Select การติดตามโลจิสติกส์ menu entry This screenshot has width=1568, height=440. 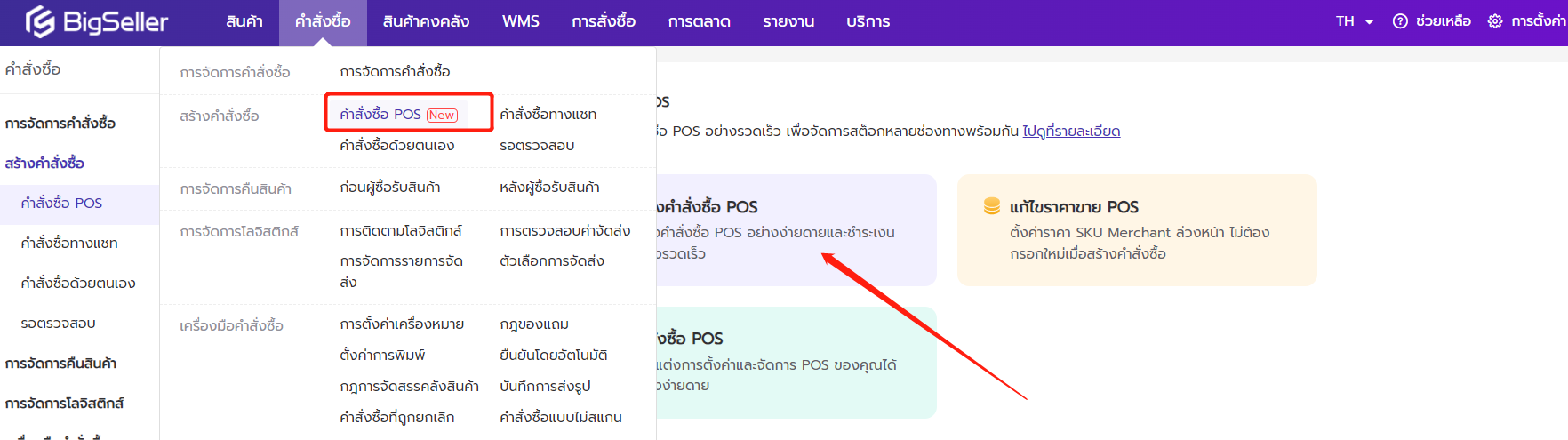point(401,231)
